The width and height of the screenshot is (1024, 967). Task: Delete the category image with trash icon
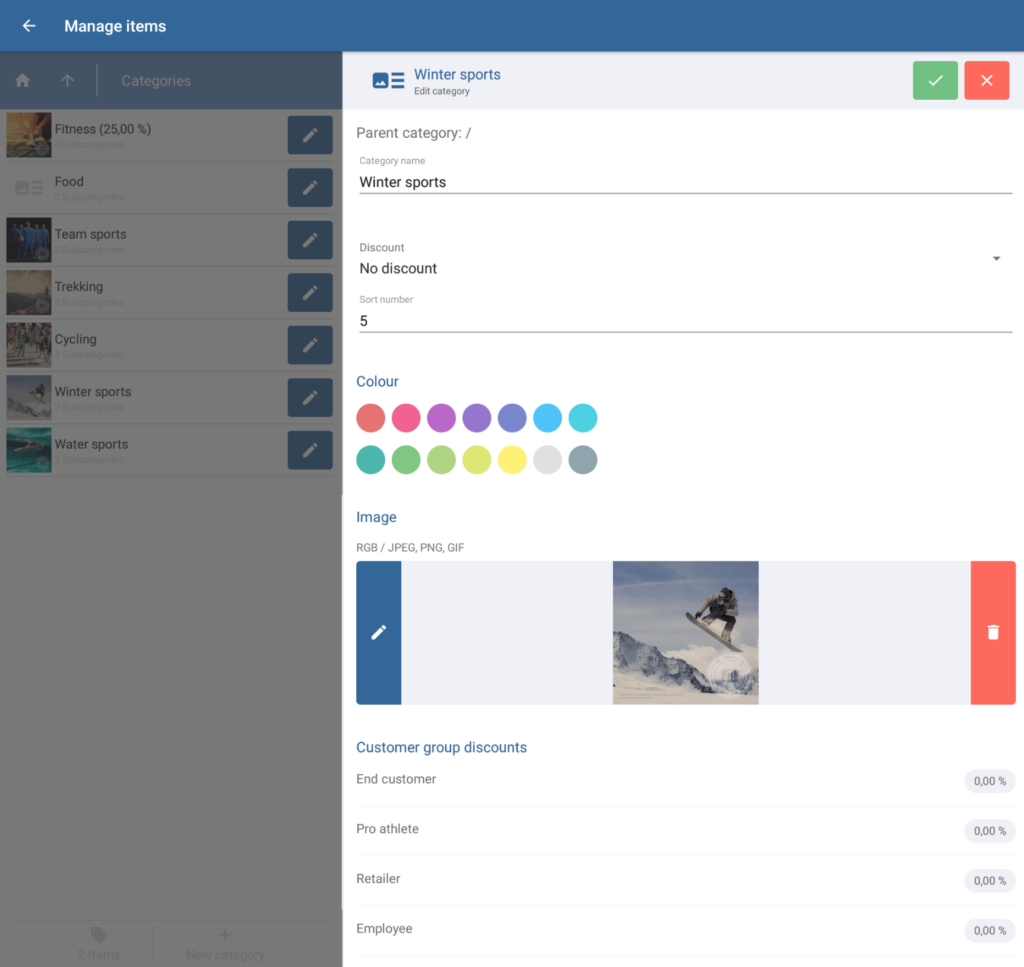coord(993,632)
